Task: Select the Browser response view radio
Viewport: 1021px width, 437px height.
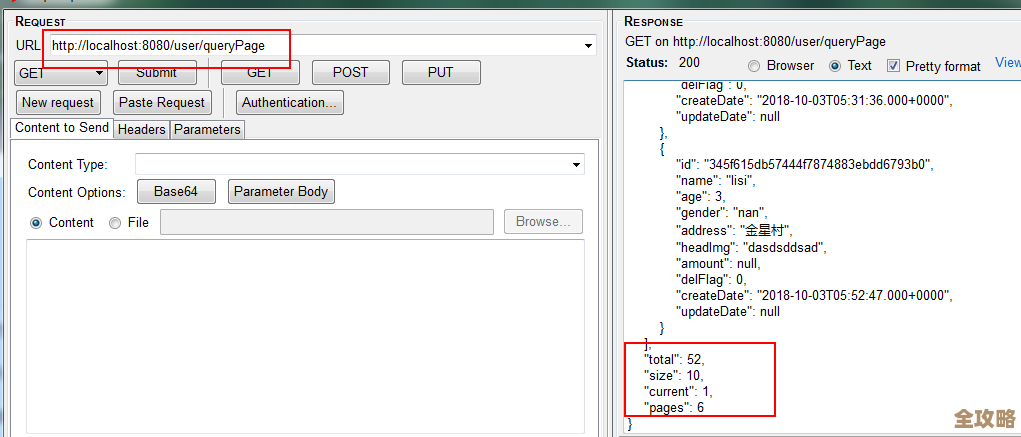Action: pos(754,66)
